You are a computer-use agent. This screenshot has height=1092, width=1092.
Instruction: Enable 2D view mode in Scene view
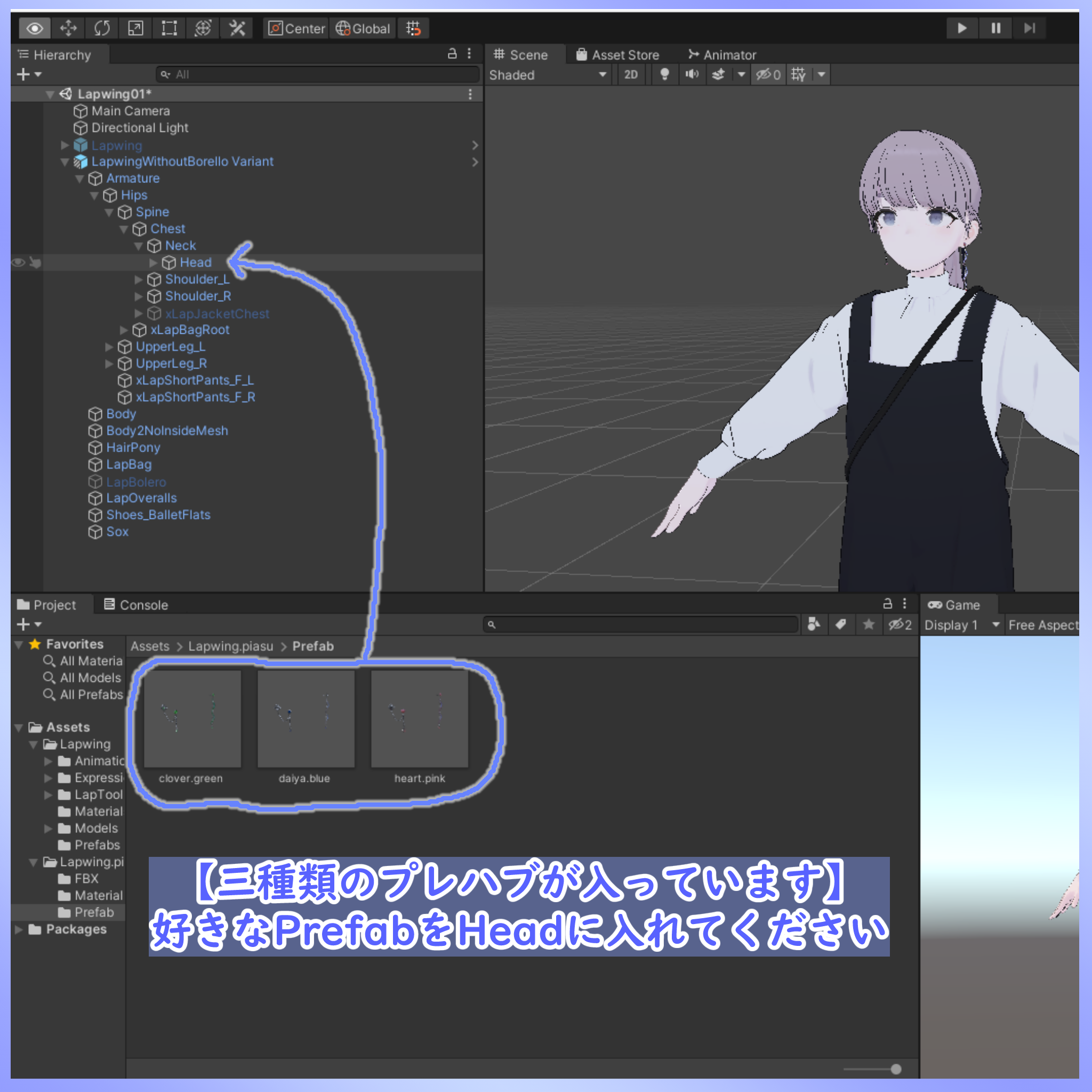[x=631, y=74]
